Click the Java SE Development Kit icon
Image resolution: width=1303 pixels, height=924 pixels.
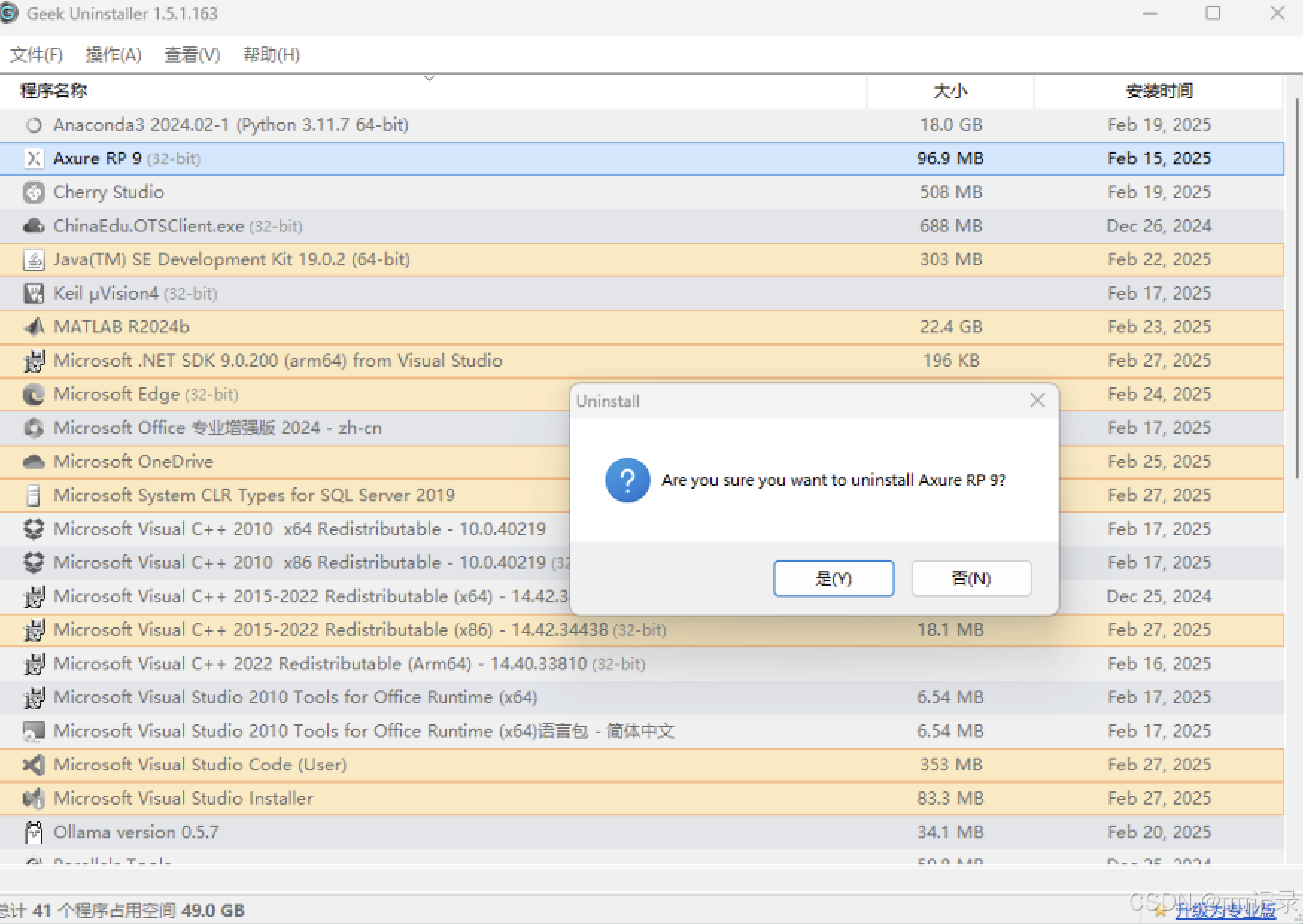coord(34,259)
